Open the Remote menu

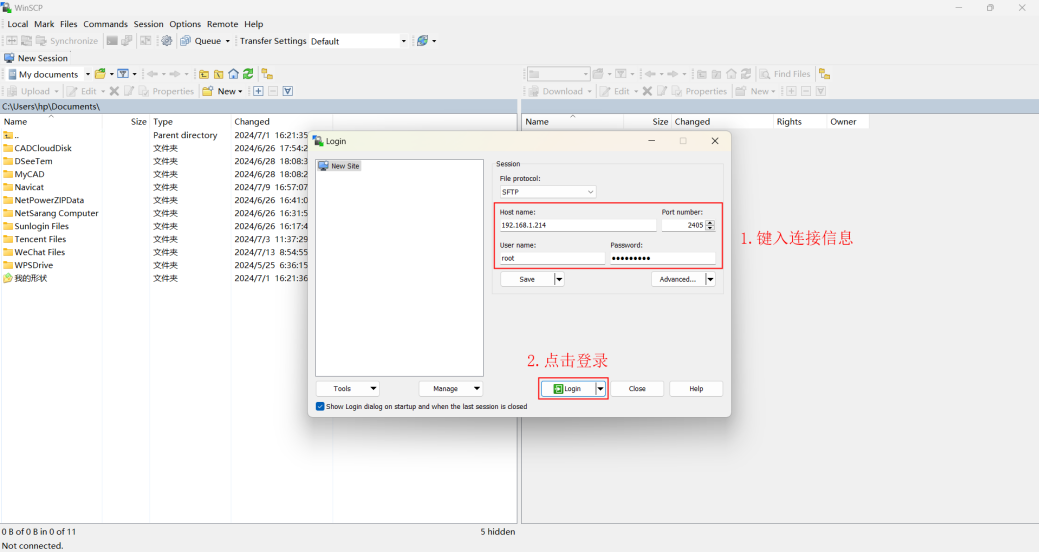[x=223, y=24]
